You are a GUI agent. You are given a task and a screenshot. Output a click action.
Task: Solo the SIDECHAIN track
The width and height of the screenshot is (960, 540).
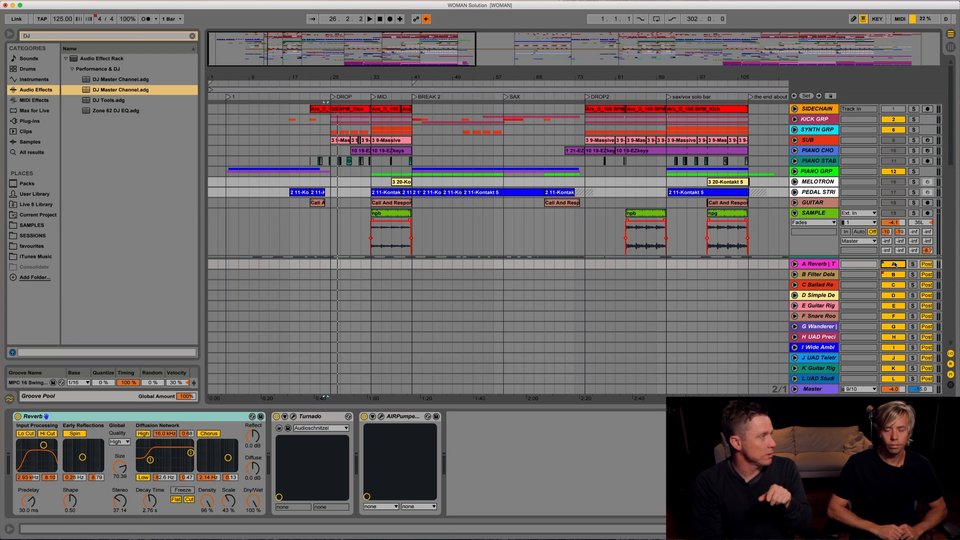[913, 109]
